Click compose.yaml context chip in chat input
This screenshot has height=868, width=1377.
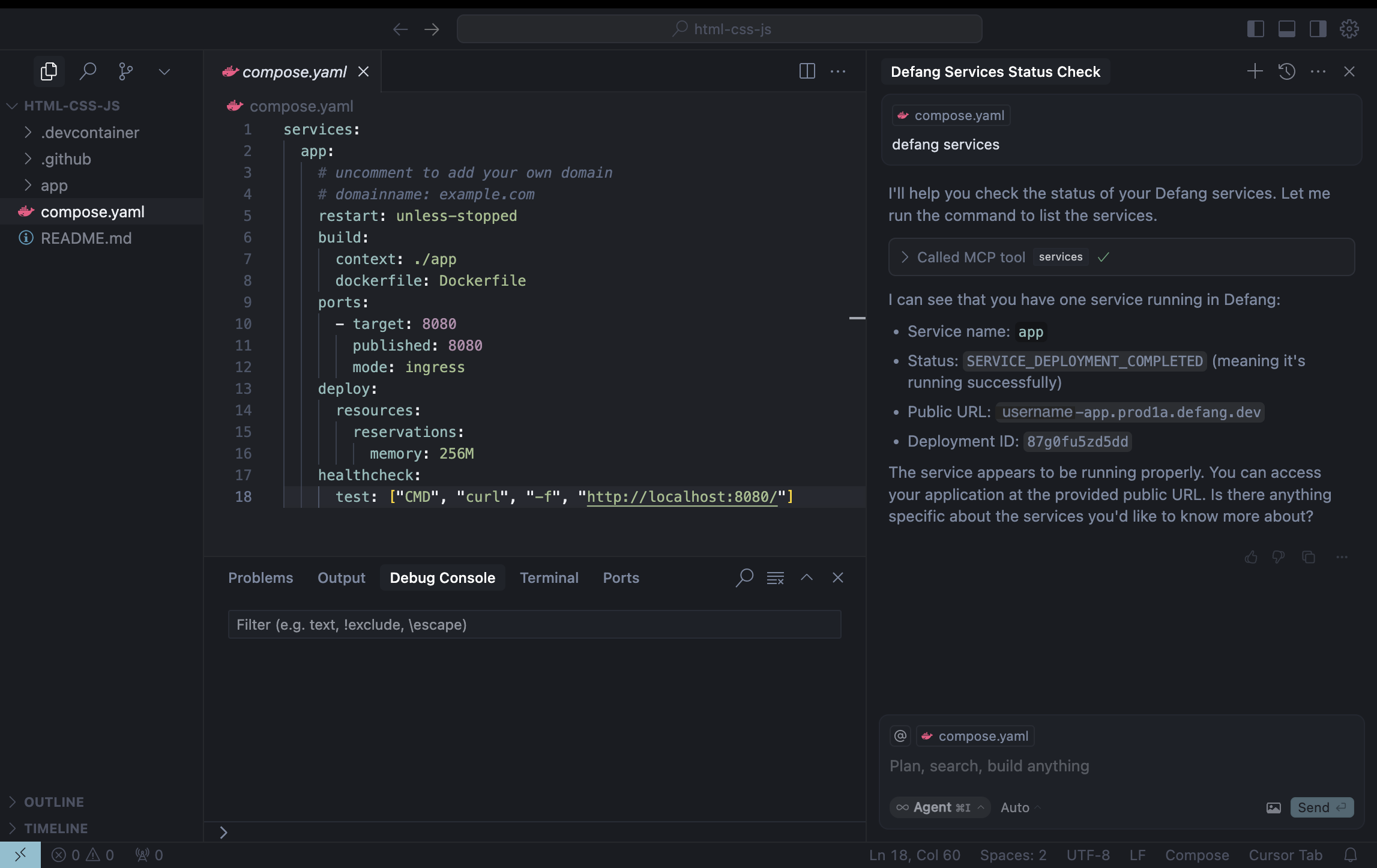[x=975, y=736]
